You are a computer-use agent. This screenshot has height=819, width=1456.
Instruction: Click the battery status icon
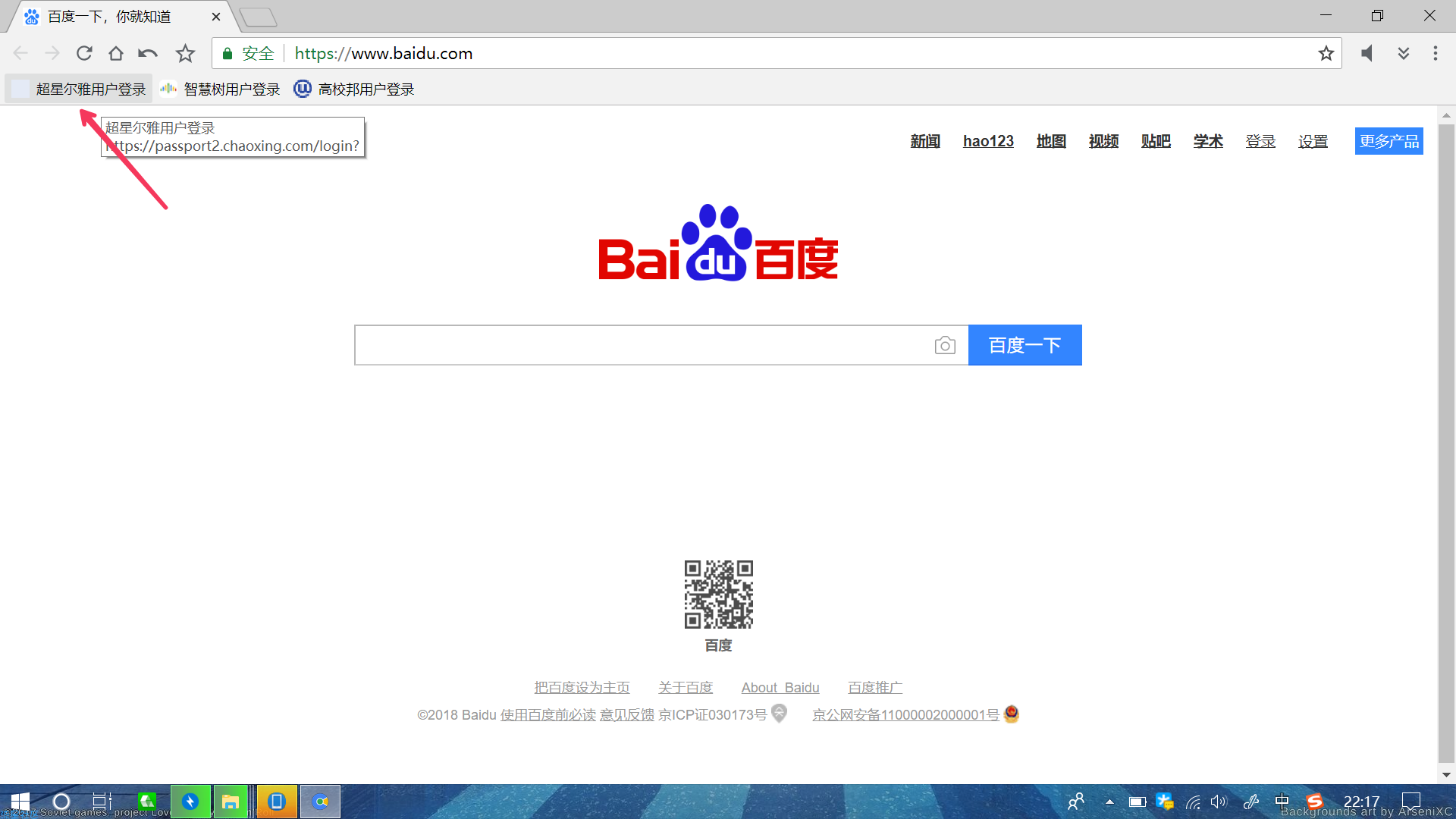1137,802
